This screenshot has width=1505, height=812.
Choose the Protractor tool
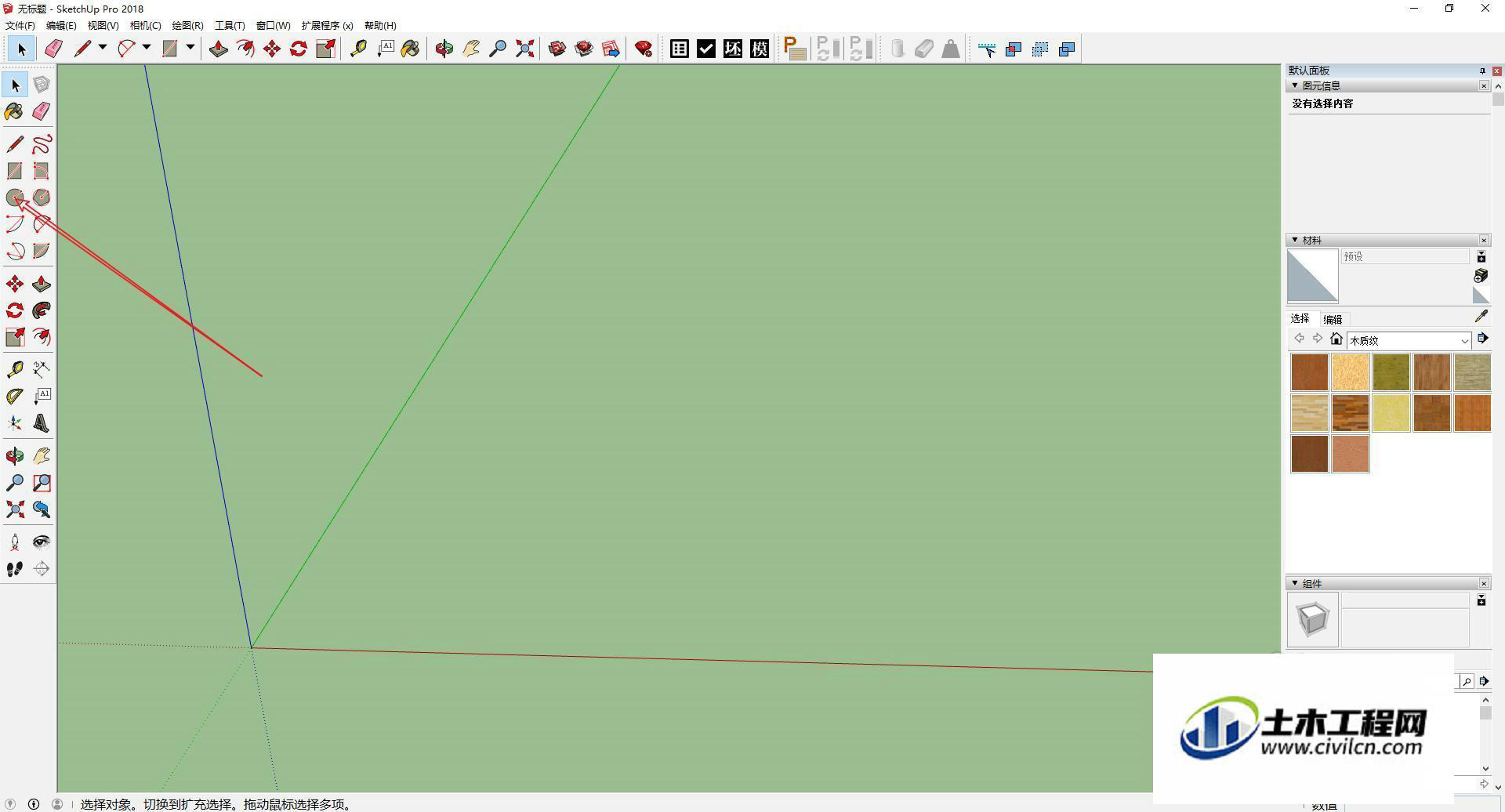point(15,397)
